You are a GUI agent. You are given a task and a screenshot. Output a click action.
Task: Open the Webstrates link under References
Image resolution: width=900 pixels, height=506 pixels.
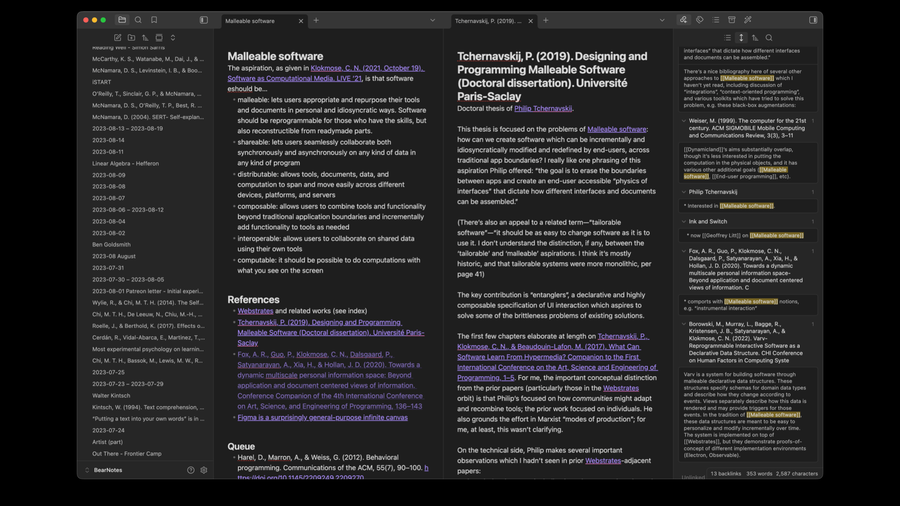[x=255, y=311]
